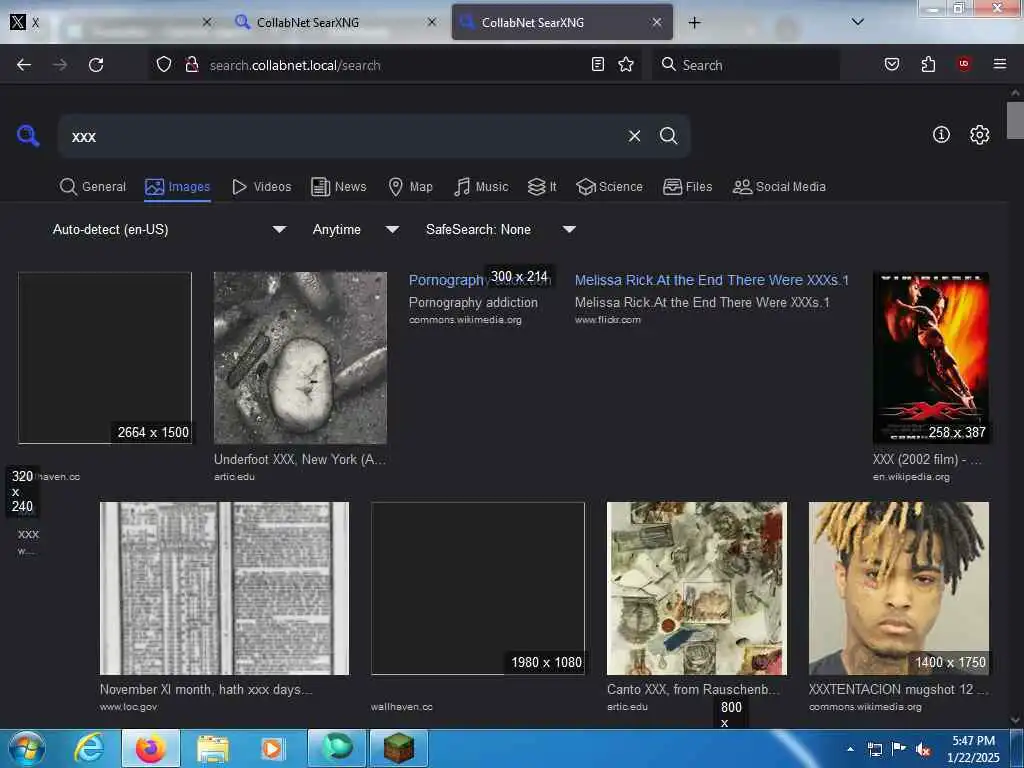The height and width of the screenshot is (768, 1024).
Task: Open the Pocket save icon
Action: (x=892, y=64)
